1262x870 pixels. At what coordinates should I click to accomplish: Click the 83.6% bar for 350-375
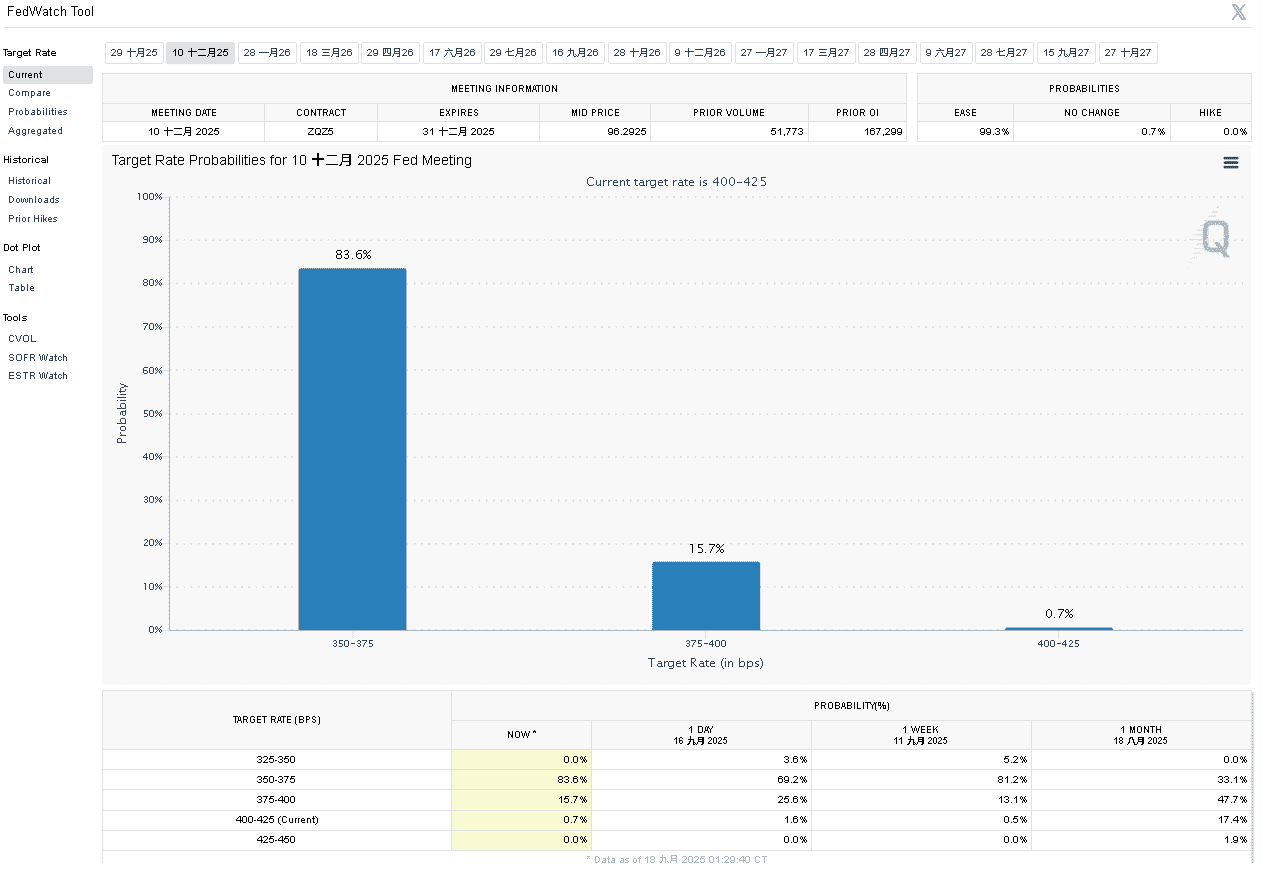pos(352,449)
